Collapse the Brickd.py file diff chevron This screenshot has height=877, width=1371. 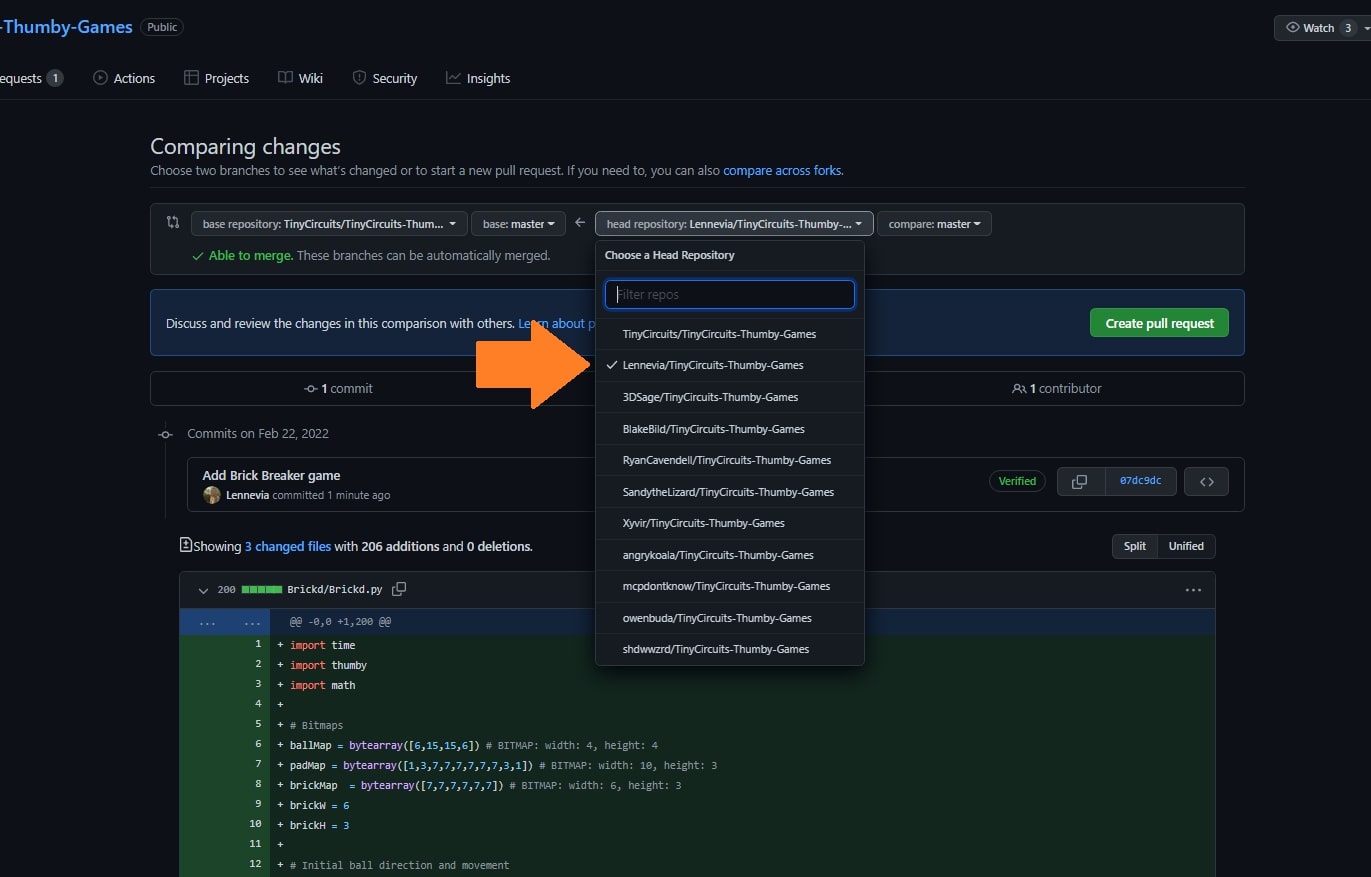tap(204, 590)
